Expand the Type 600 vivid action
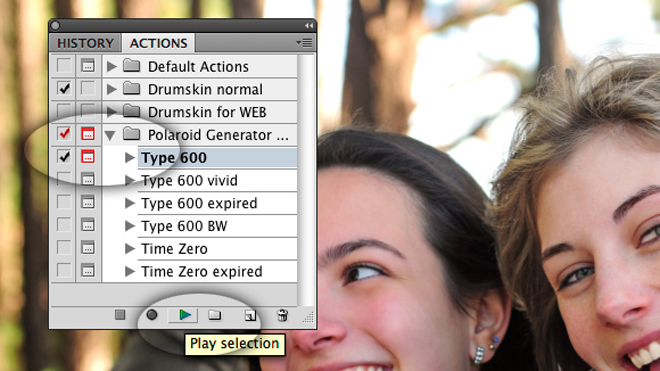This screenshot has height=371, width=660. pos(130,180)
